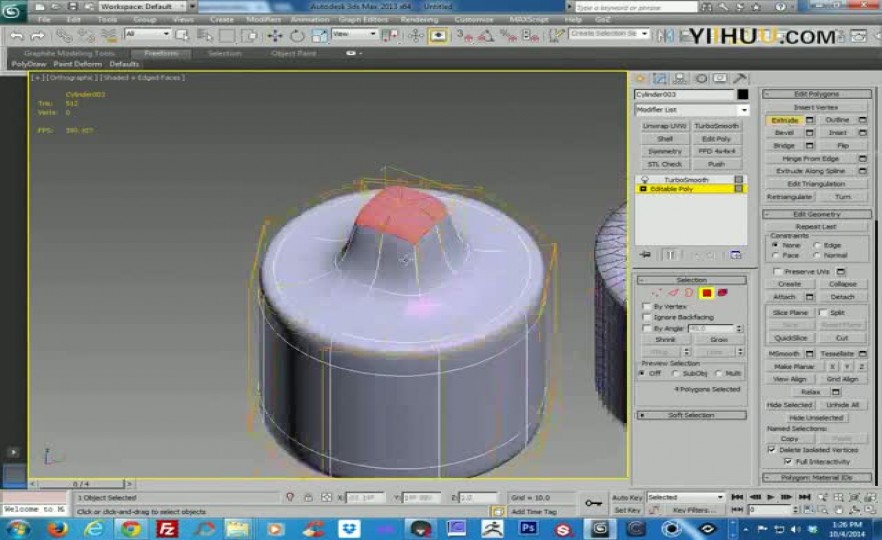Switch to Freeform ribbon tab
The width and height of the screenshot is (882, 540).
click(x=161, y=53)
